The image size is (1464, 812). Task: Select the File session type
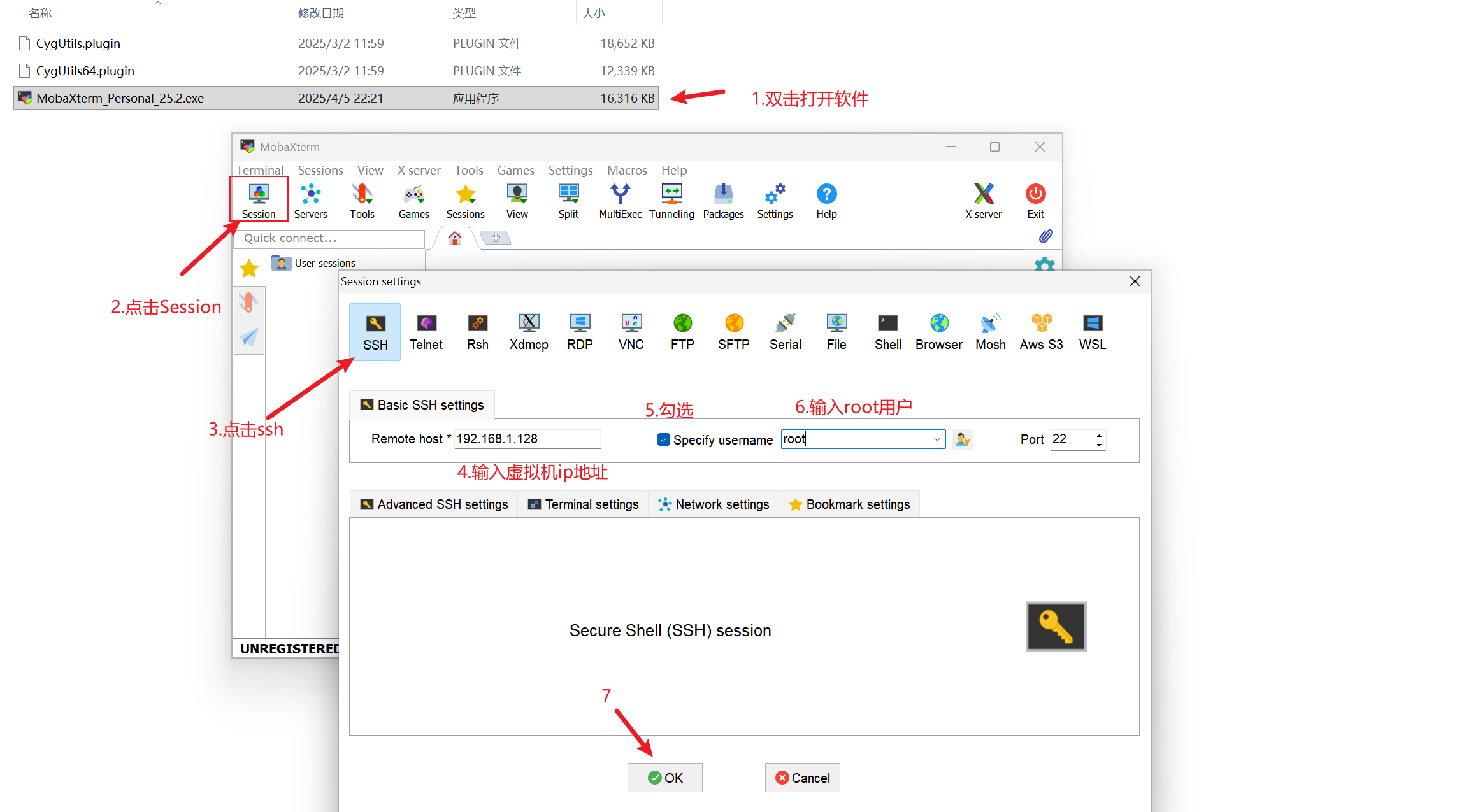[836, 332]
